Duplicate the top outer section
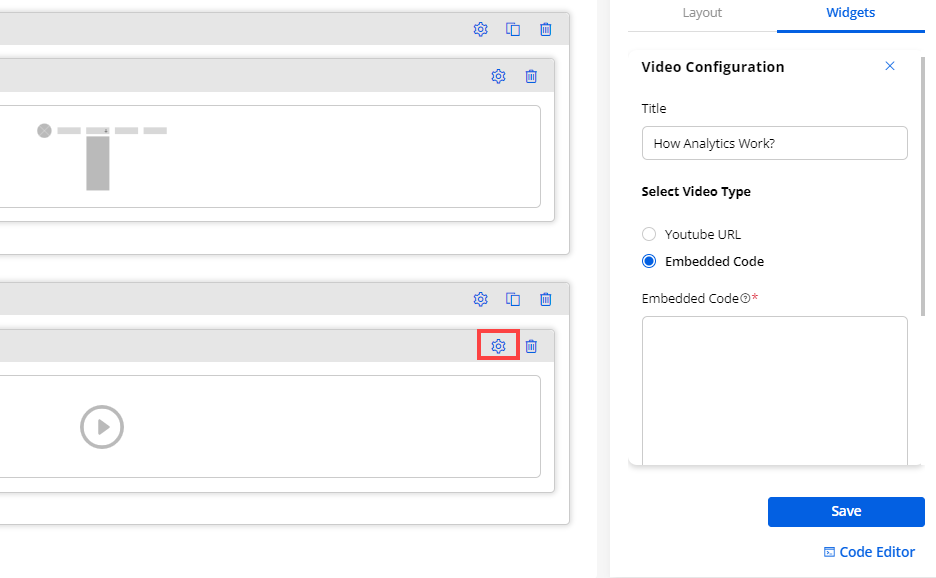 (x=513, y=29)
